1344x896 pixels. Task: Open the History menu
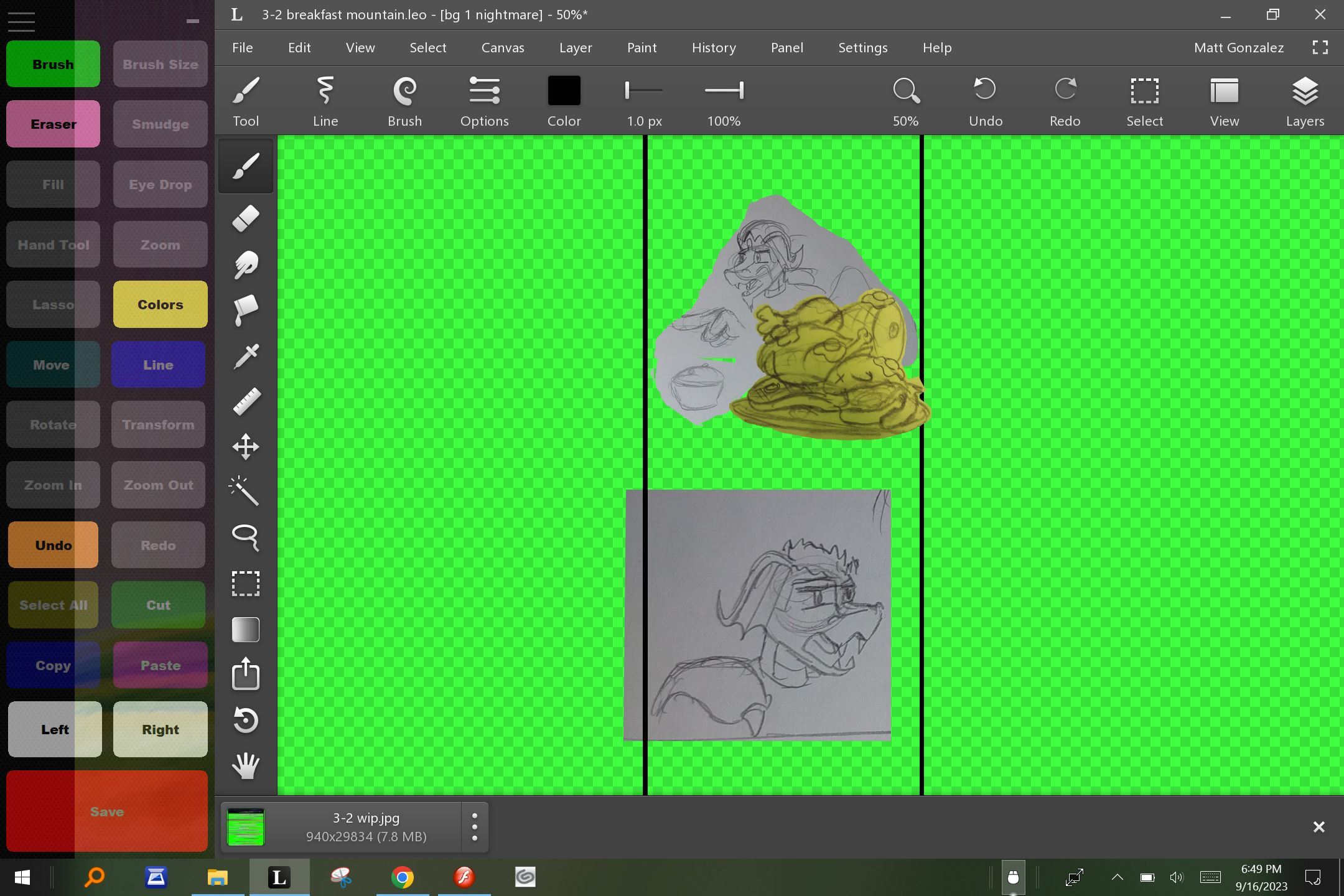[x=713, y=48]
